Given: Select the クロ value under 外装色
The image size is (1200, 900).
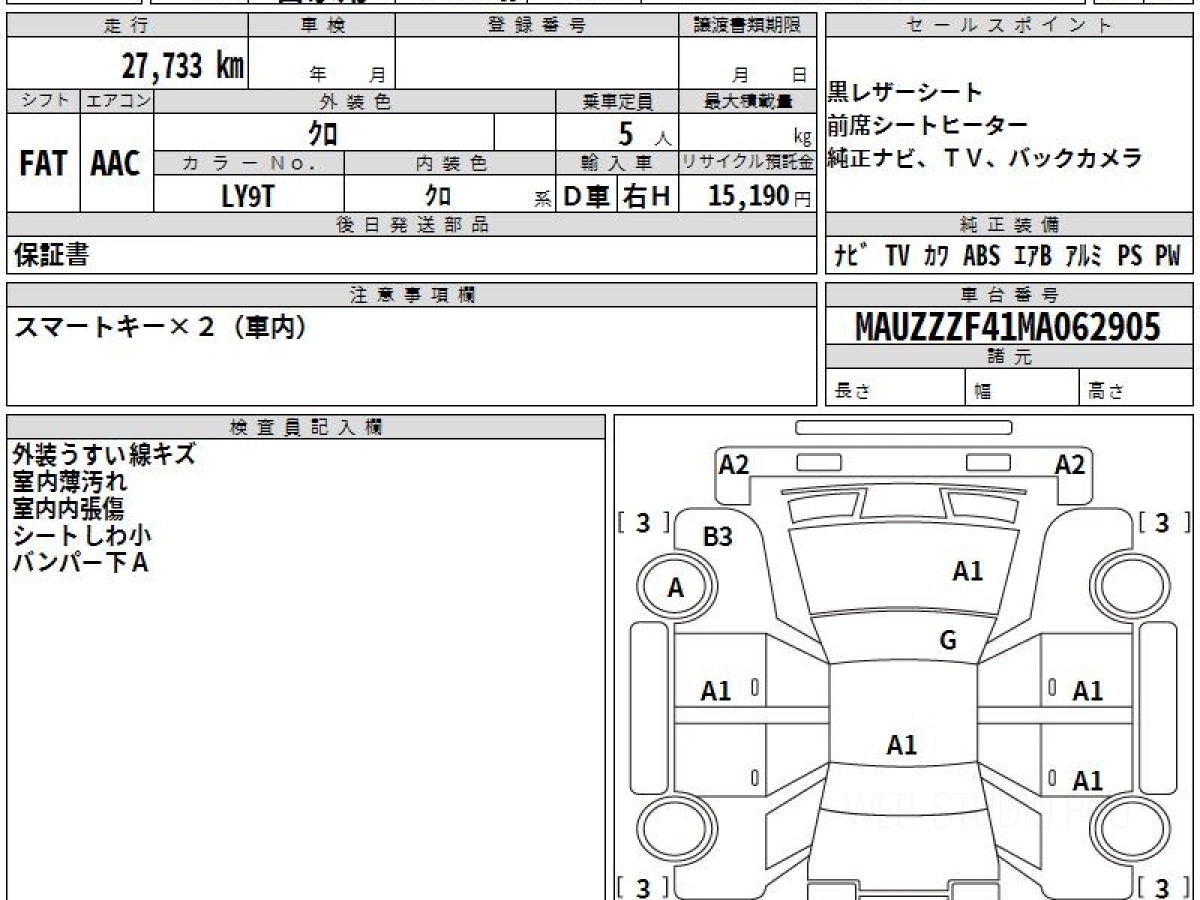Looking at the screenshot, I should [323, 132].
